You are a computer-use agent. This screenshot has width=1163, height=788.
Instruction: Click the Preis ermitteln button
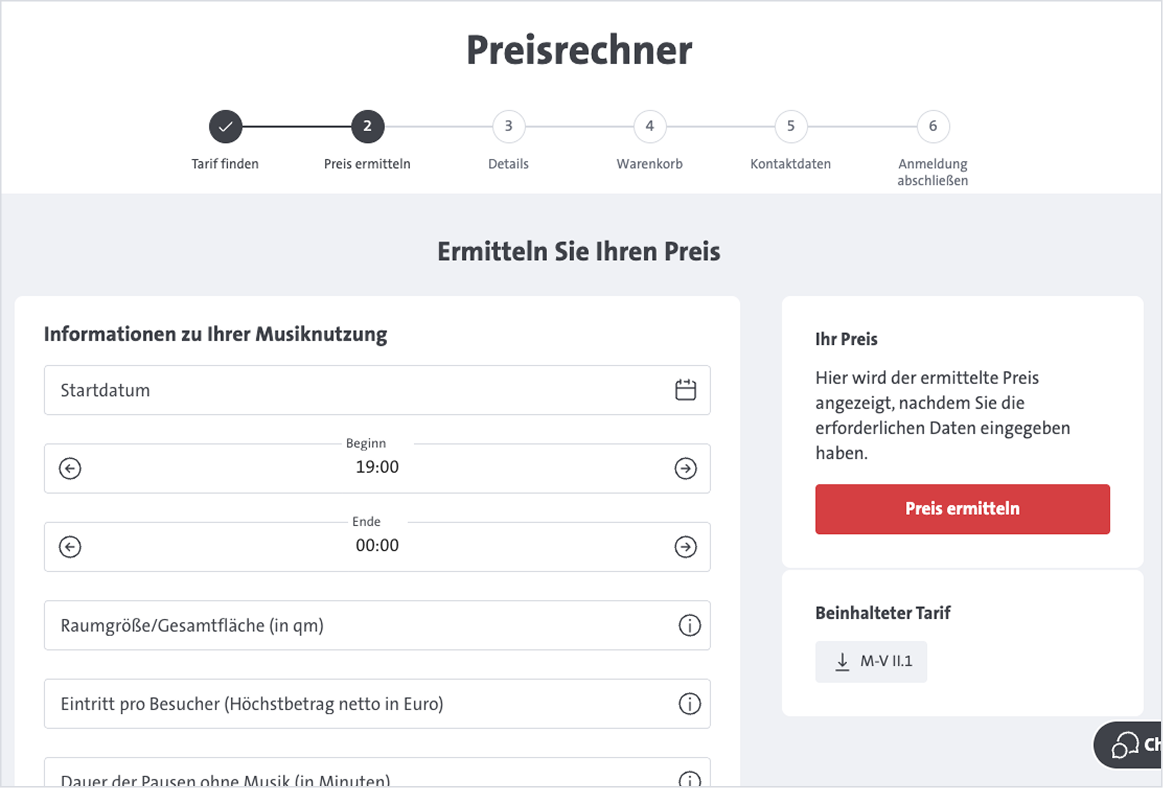[x=962, y=509]
